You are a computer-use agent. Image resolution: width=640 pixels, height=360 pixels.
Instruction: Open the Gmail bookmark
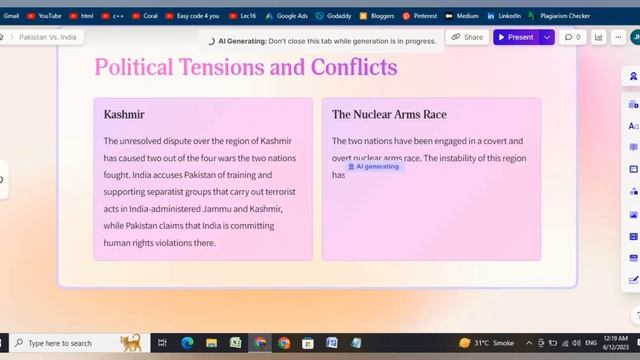(11, 16)
